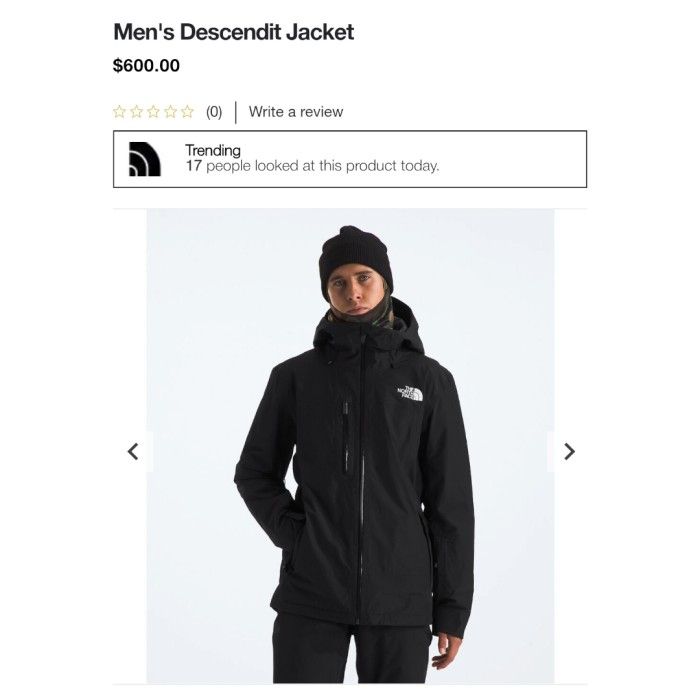Click the Men's Descendit Jacket title
Screen dimensions: 700x700
pyautogui.click(x=233, y=32)
